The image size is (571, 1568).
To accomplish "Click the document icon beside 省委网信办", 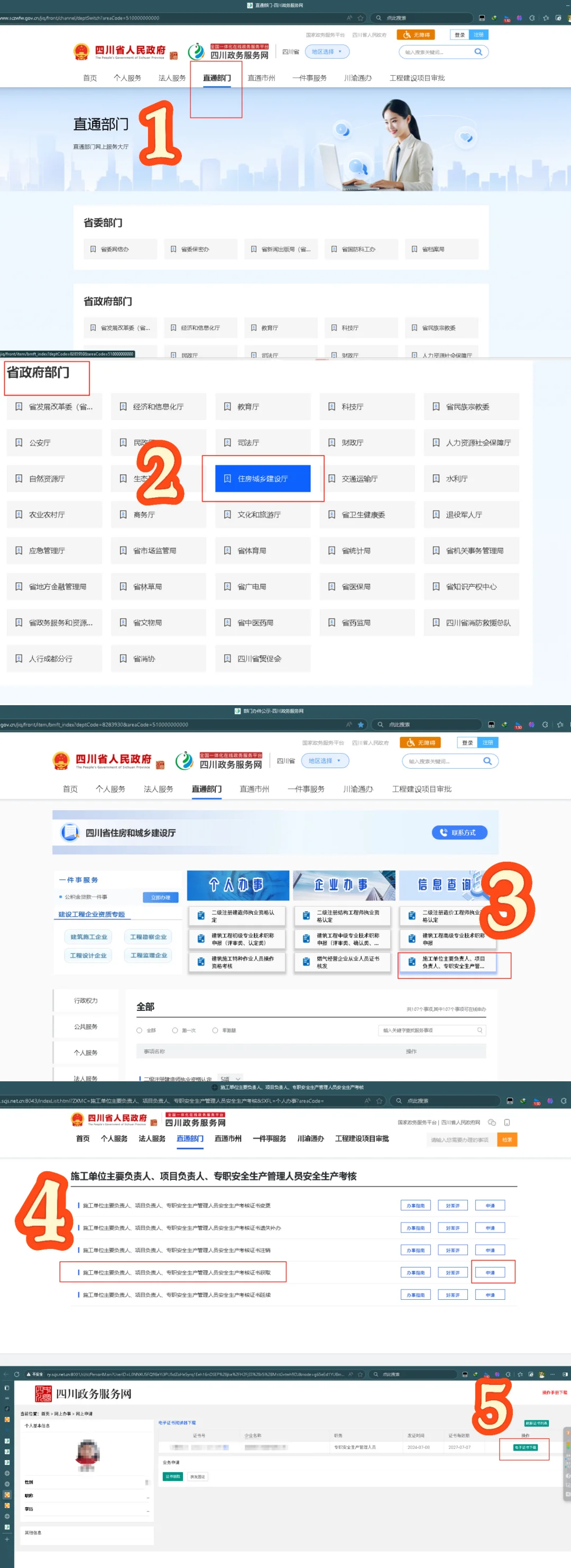I will tap(93, 249).
